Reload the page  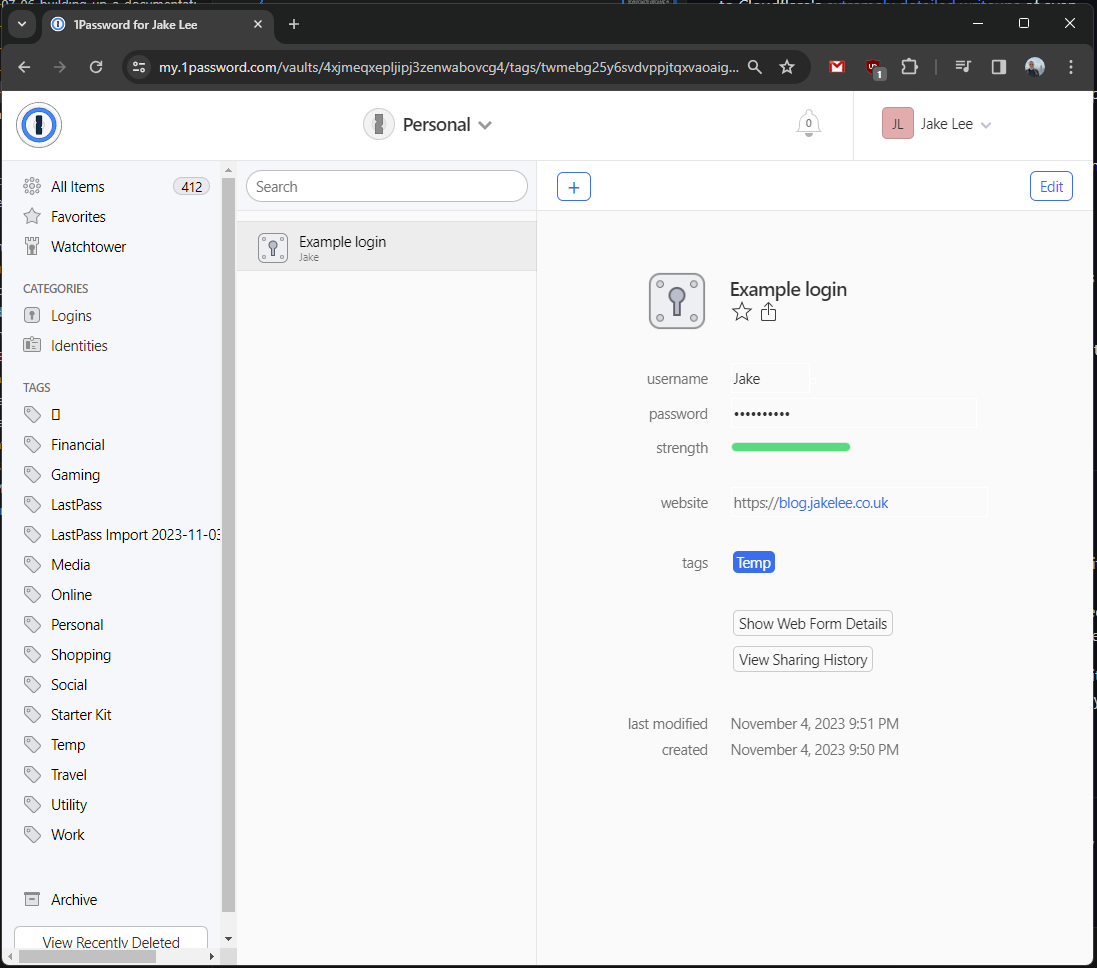(96, 66)
